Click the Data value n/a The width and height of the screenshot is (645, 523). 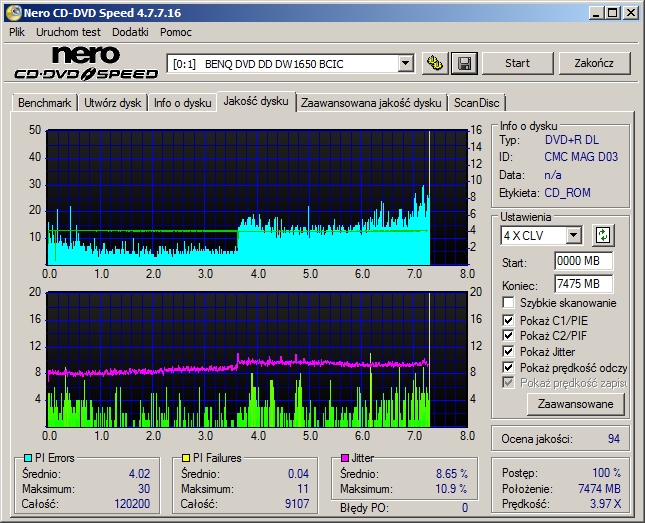(553, 175)
